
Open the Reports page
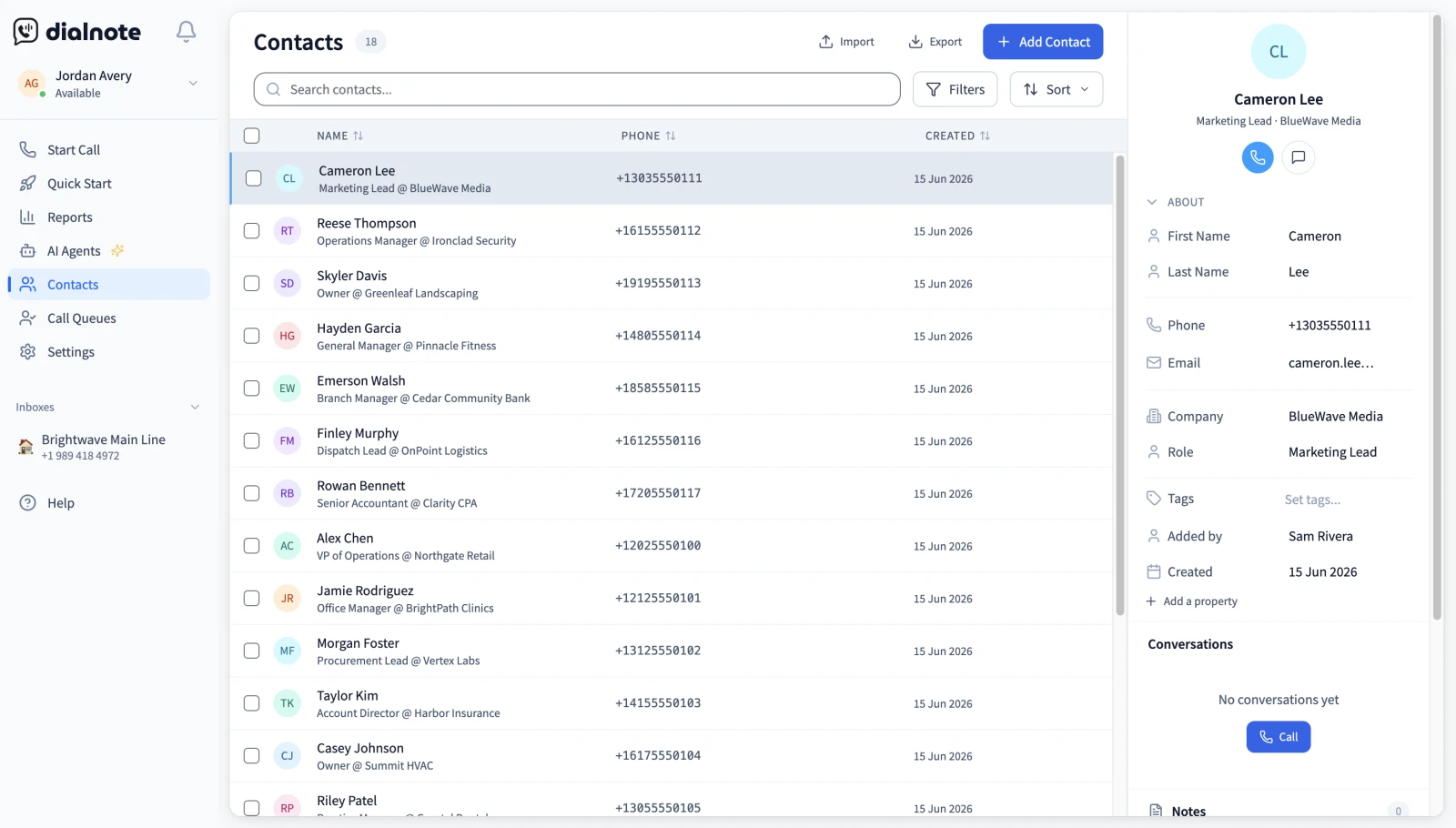click(109, 217)
